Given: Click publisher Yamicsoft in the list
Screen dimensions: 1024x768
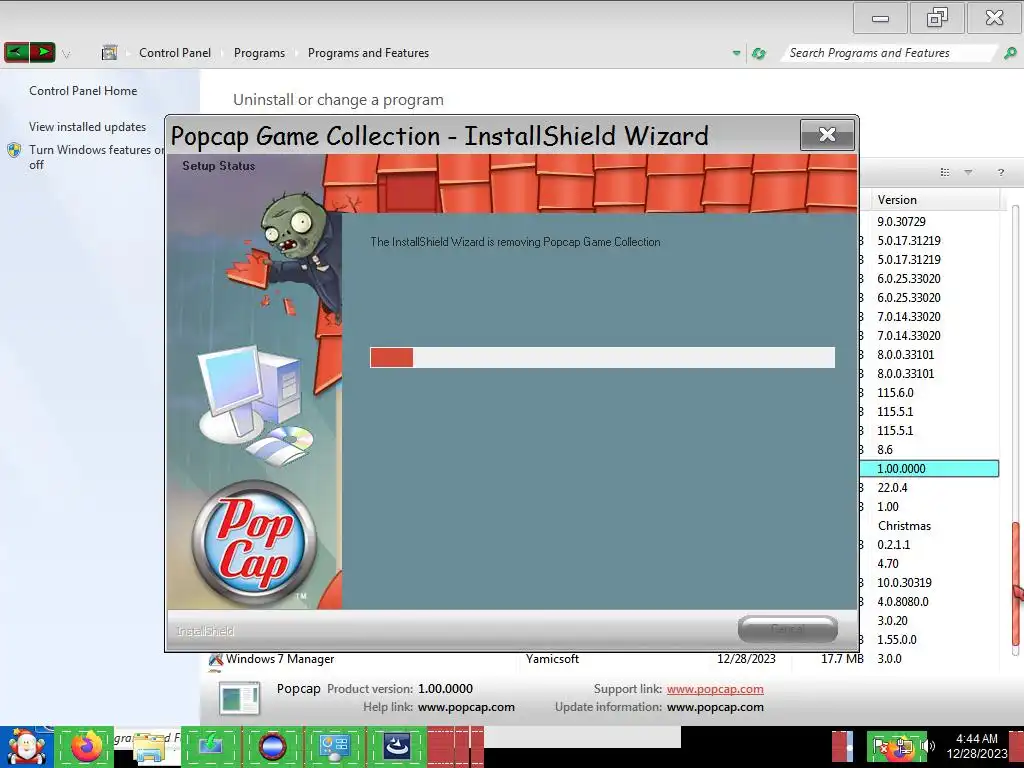Looking at the screenshot, I should point(552,659).
